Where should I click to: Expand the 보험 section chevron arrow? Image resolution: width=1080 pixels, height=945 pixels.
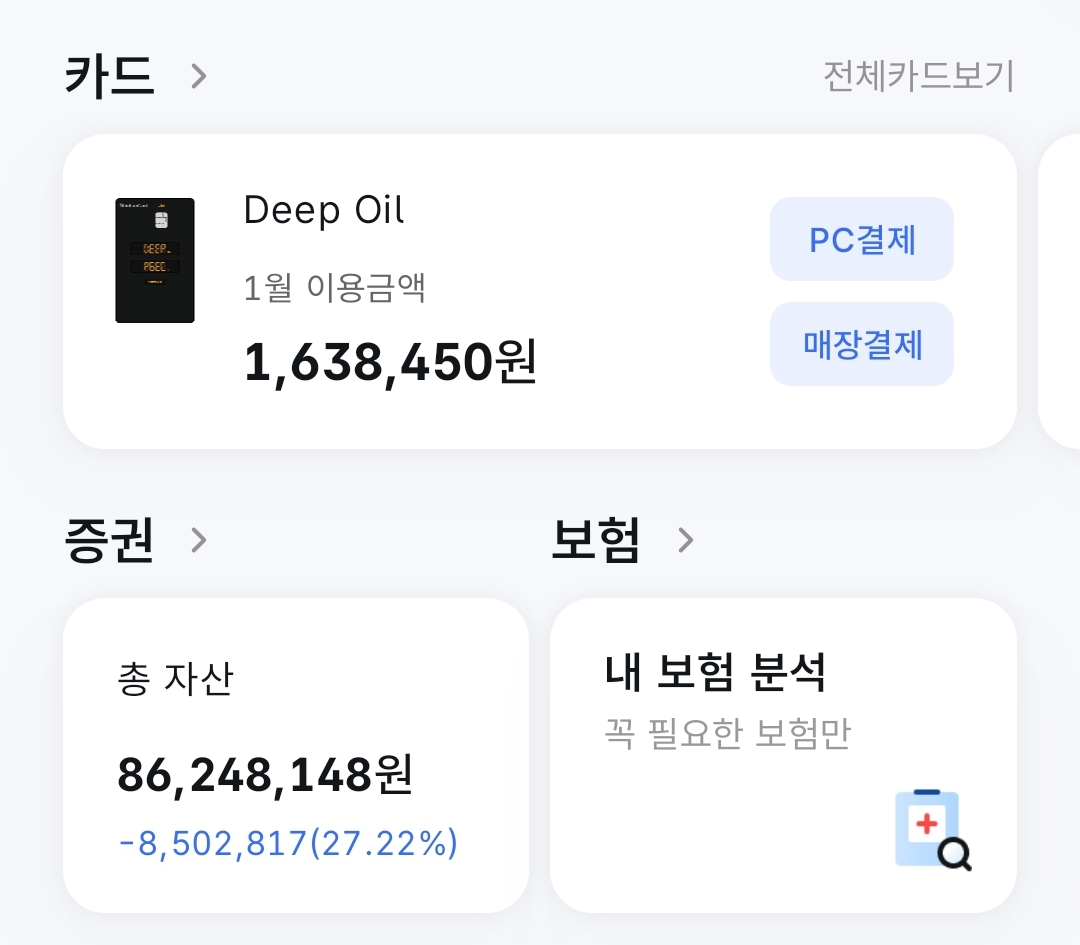tap(685, 540)
